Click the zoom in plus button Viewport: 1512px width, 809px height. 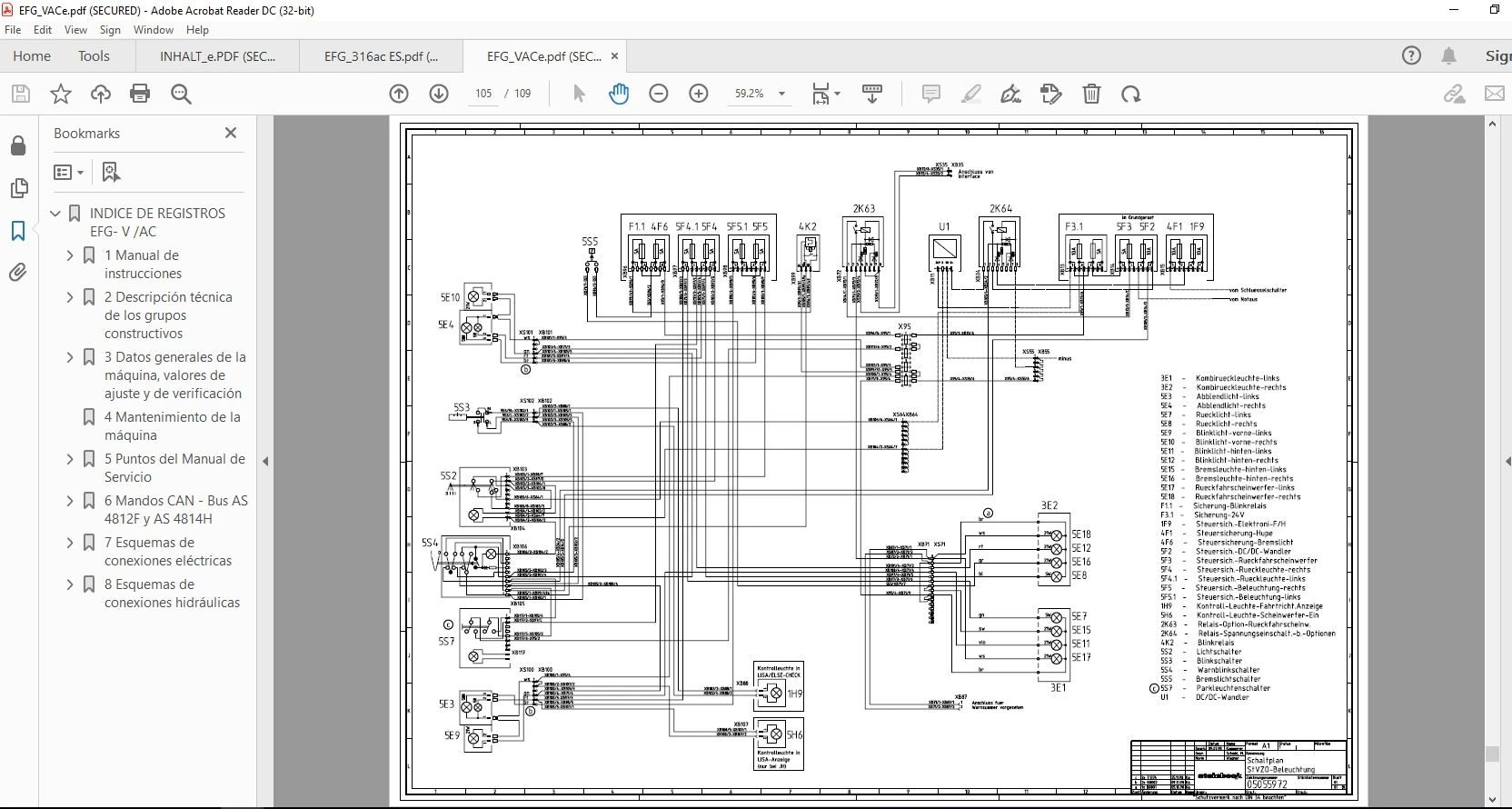[x=699, y=94]
